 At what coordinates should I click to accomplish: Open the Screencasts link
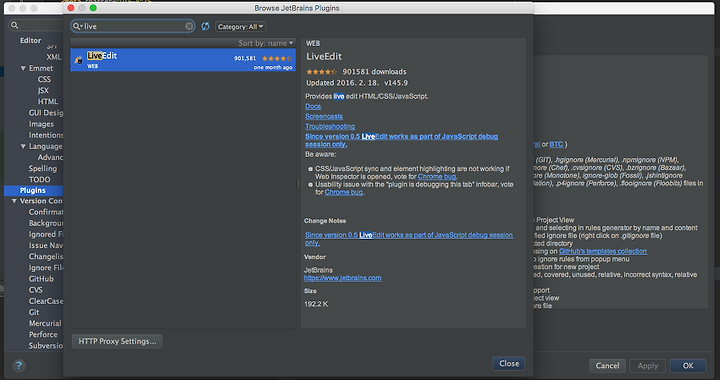(x=324, y=117)
